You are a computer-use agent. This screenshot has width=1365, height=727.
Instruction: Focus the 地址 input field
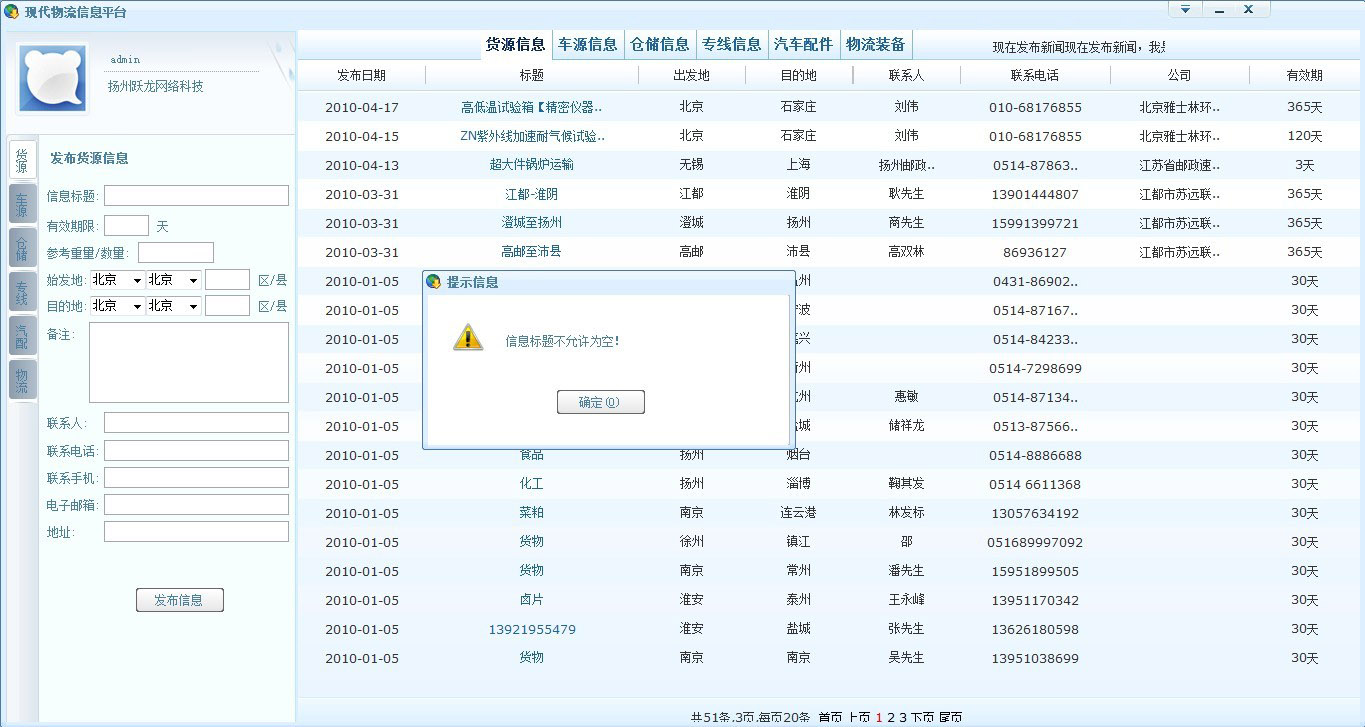[x=196, y=532]
